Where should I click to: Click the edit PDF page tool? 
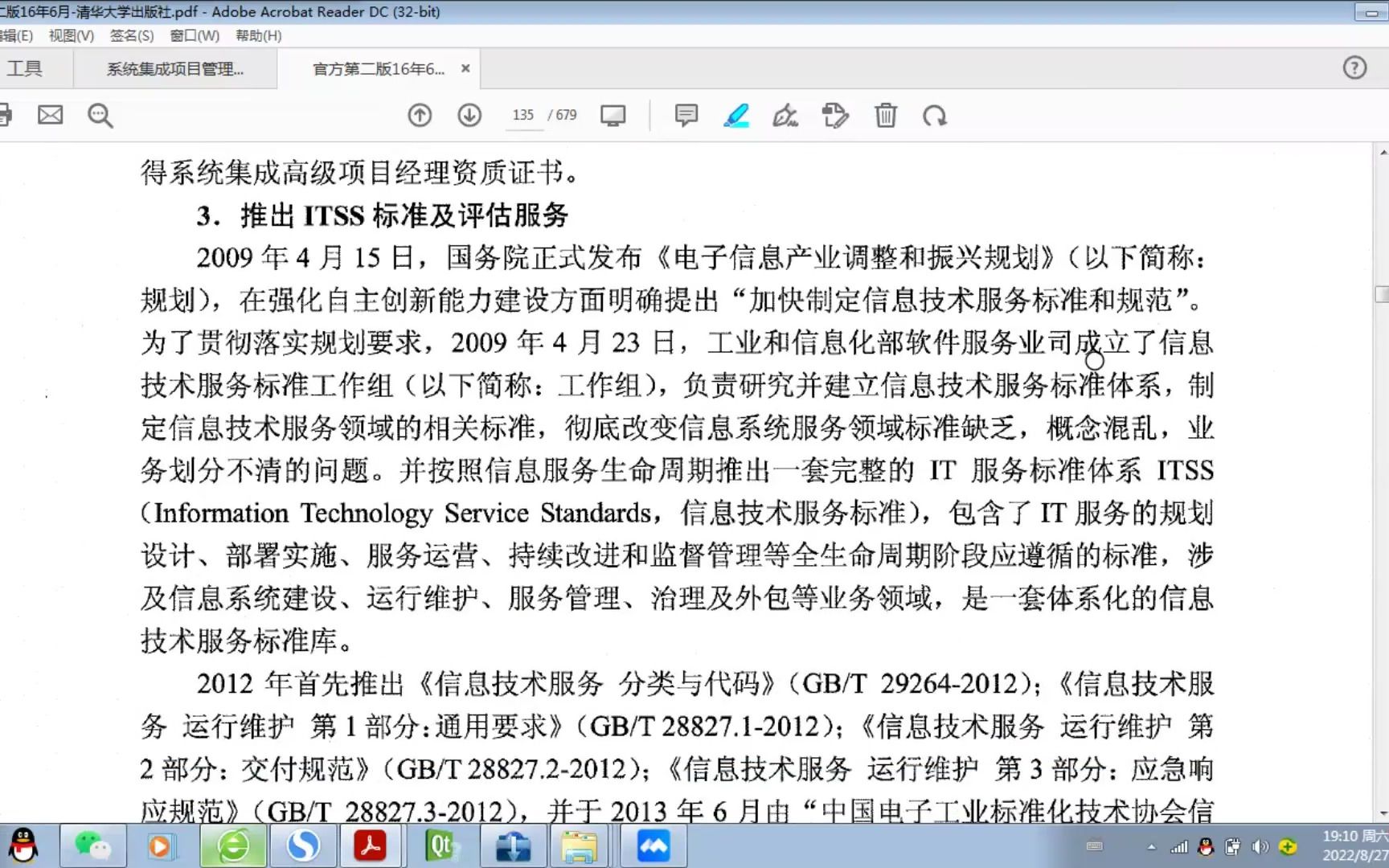click(x=835, y=115)
